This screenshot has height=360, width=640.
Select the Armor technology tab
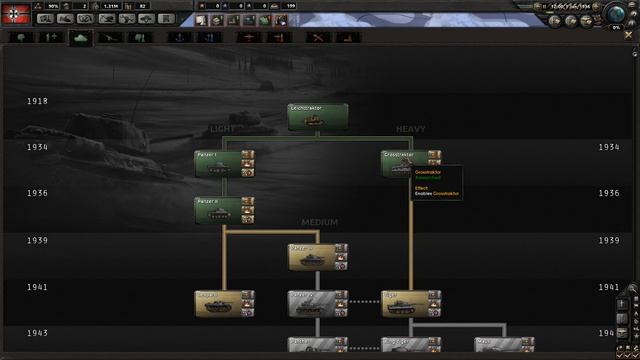[x=80, y=38]
